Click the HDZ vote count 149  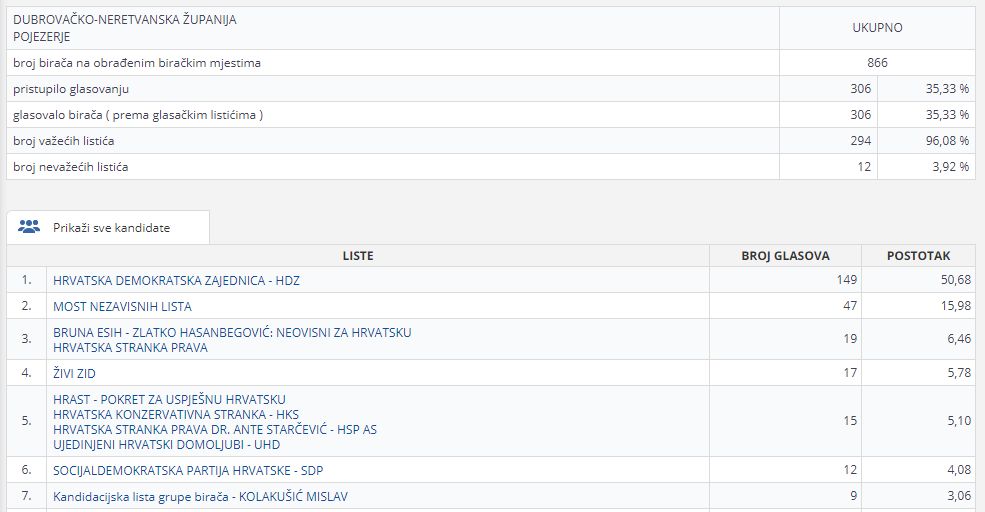(x=846, y=281)
